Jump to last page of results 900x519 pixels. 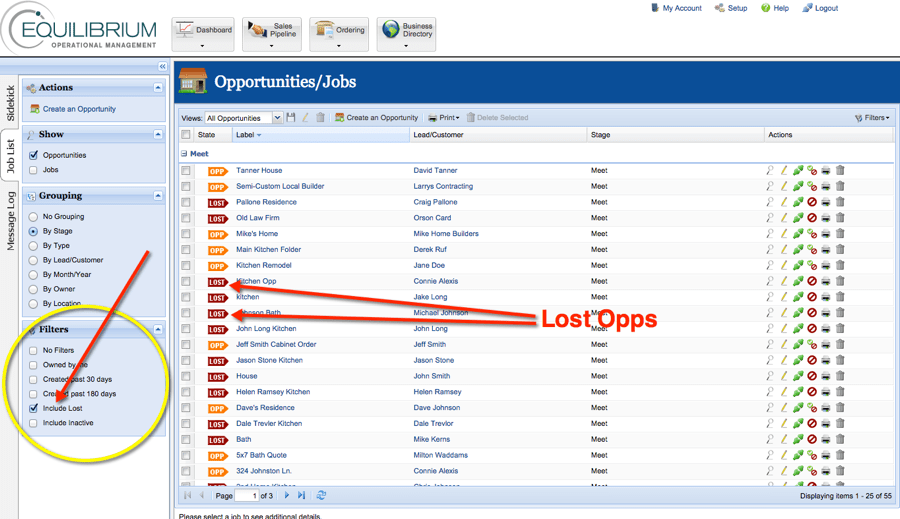click(301, 495)
